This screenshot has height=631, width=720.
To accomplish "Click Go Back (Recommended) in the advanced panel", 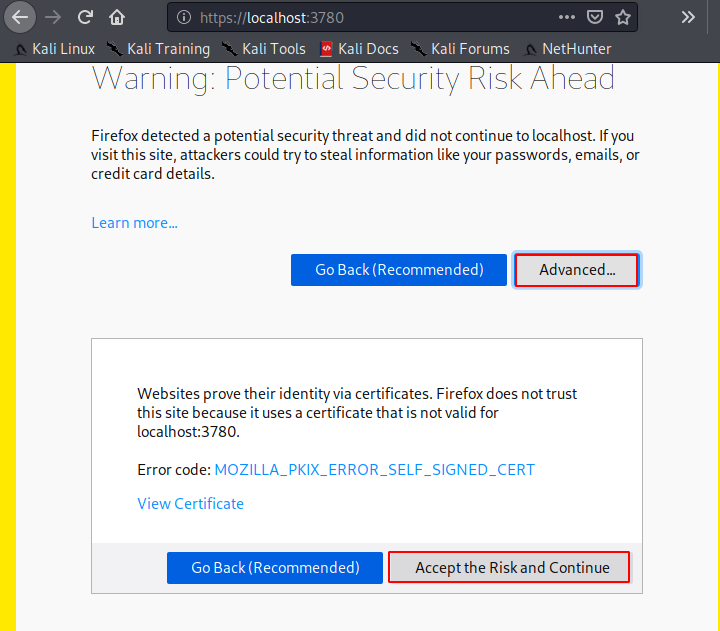I will tap(275, 568).
